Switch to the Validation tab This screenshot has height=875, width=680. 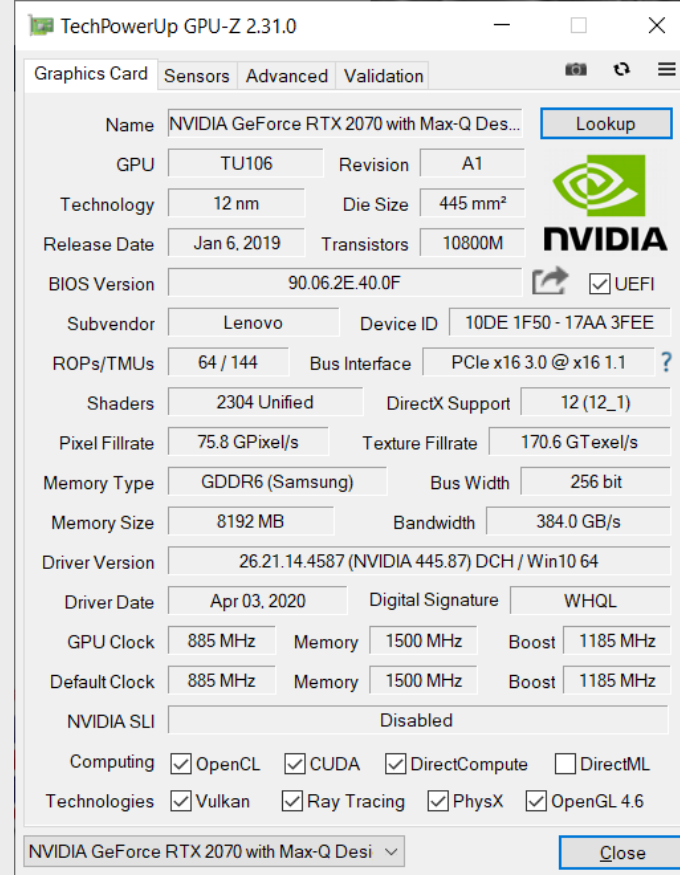[x=383, y=76]
